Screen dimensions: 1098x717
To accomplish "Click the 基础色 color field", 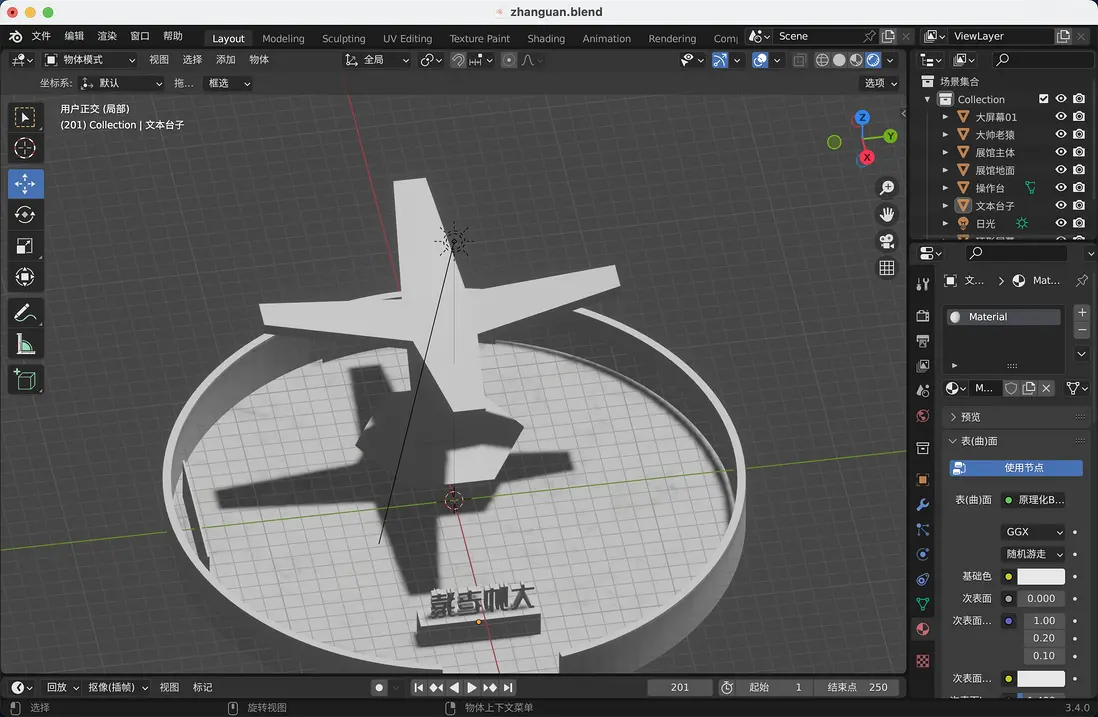I will tap(1040, 576).
